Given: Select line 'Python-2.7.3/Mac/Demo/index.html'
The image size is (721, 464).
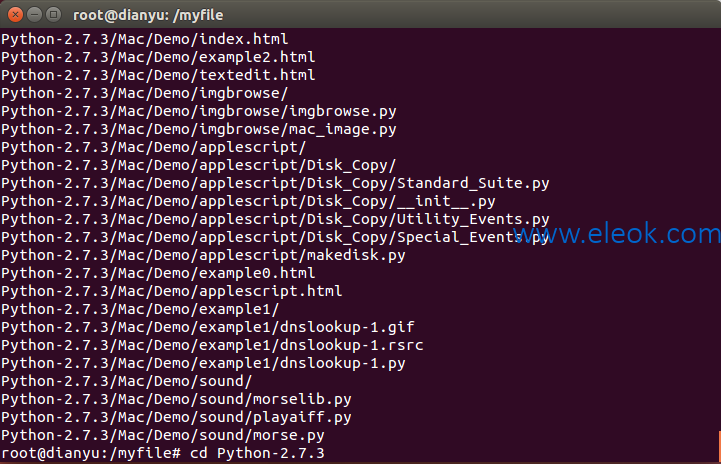Looking at the screenshot, I should click(145, 39).
